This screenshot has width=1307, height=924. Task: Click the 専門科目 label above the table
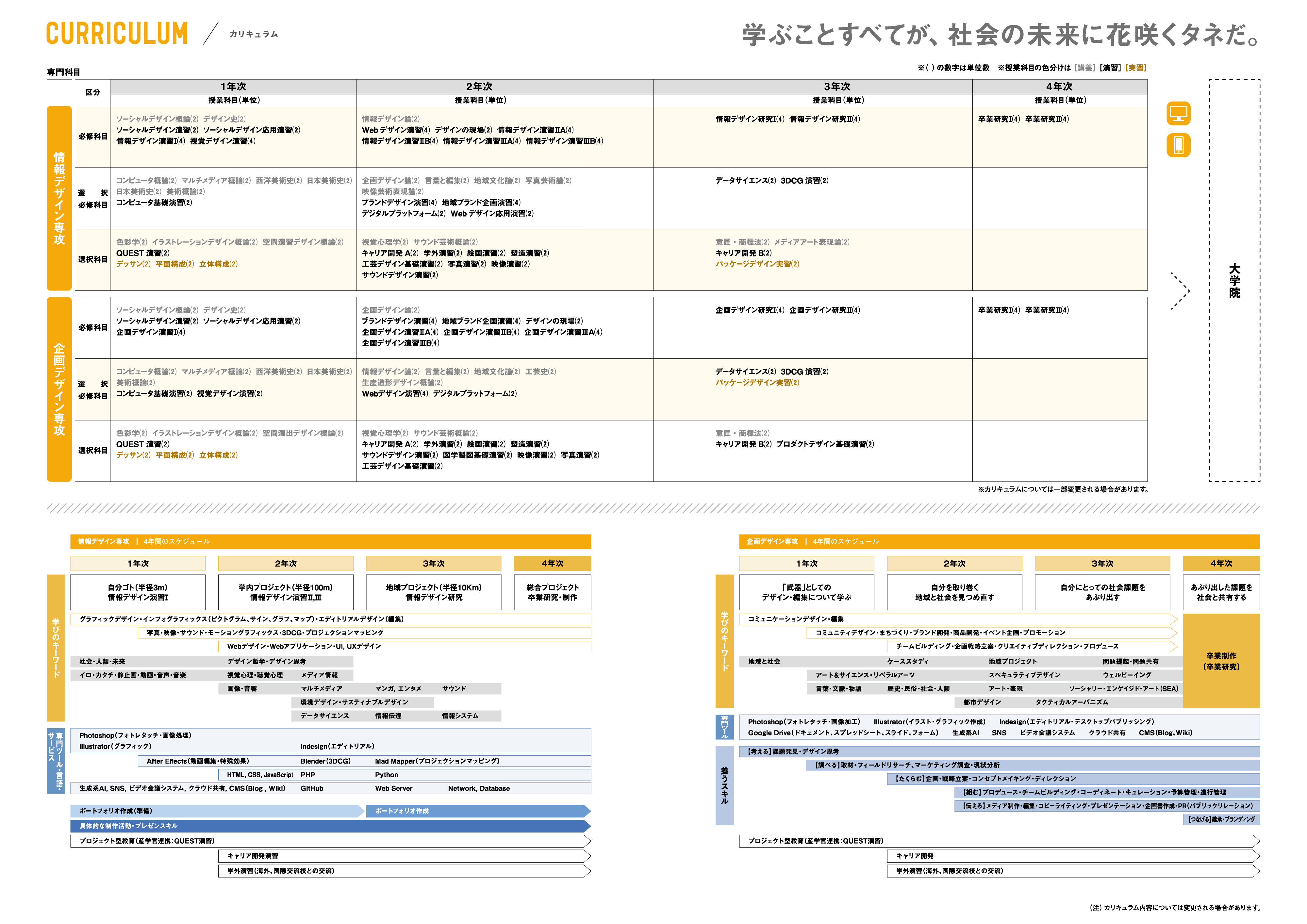63,72
